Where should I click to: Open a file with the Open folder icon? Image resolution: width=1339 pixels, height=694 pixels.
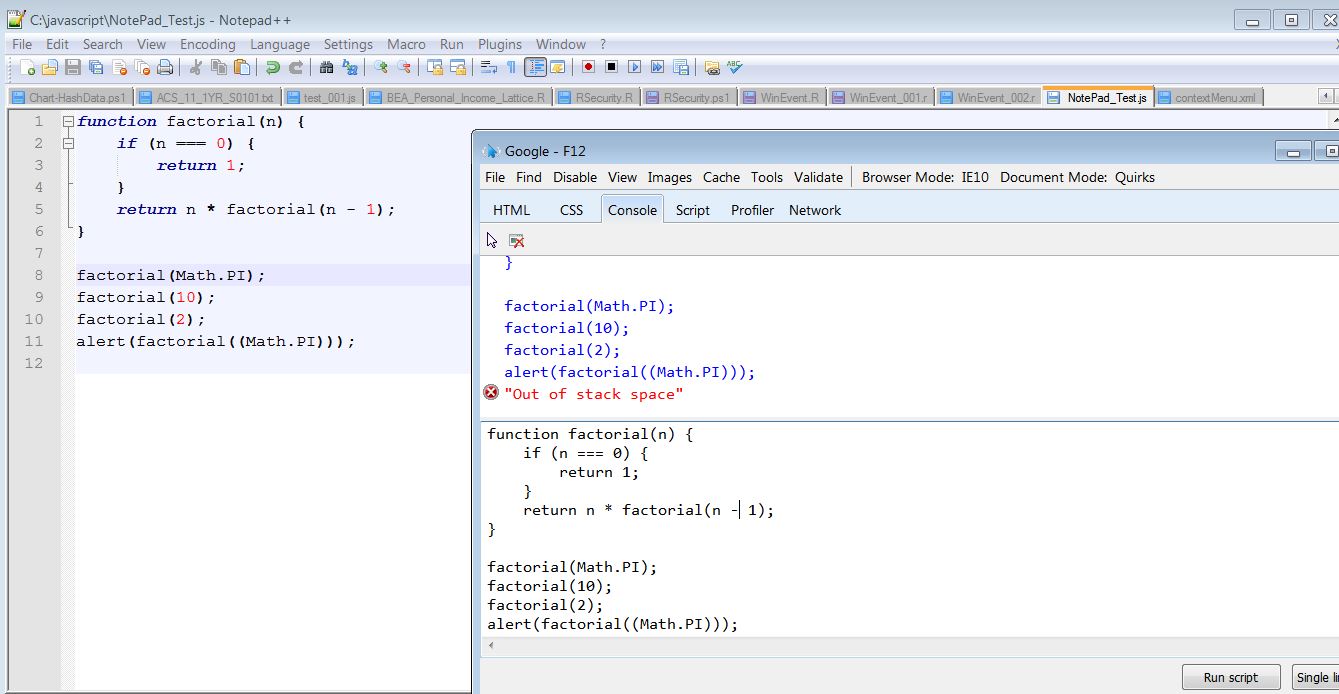(x=50, y=67)
